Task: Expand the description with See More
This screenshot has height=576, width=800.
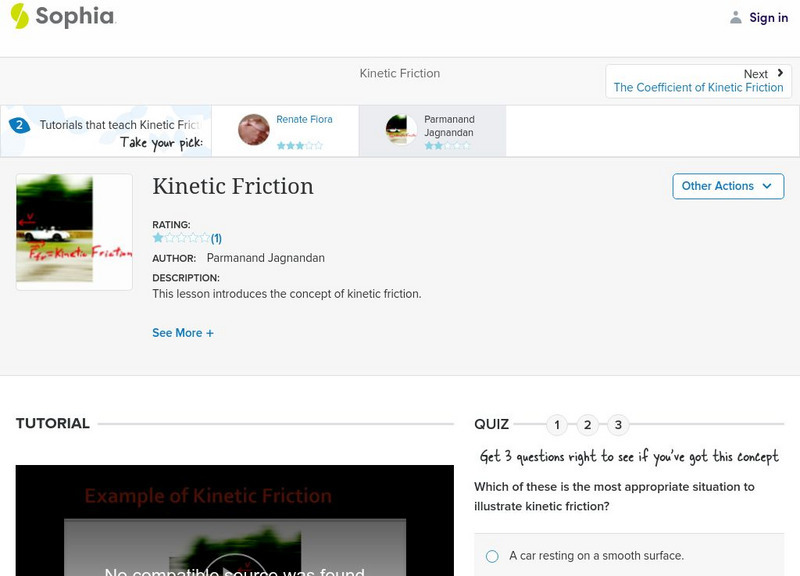Action: [183, 332]
